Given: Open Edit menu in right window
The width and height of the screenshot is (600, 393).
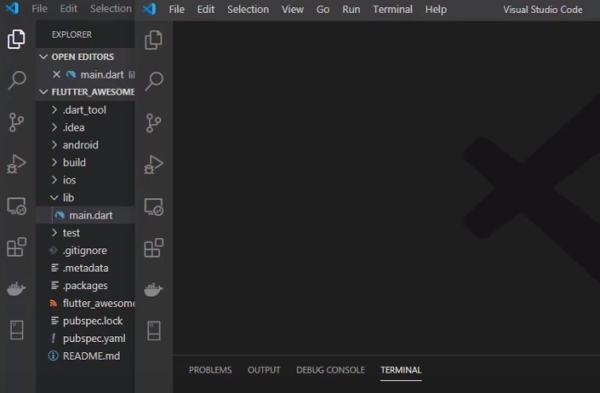Looking at the screenshot, I should coord(206,9).
